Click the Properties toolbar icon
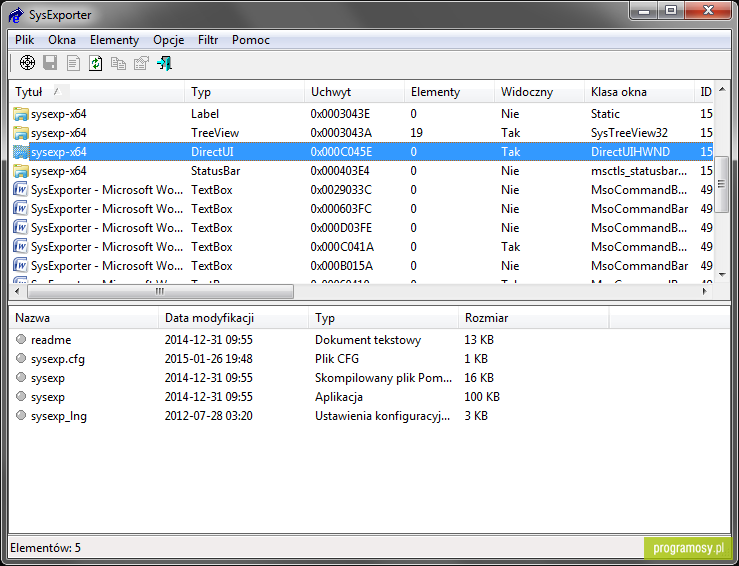This screenshot has width=739, height=566. 141,63
